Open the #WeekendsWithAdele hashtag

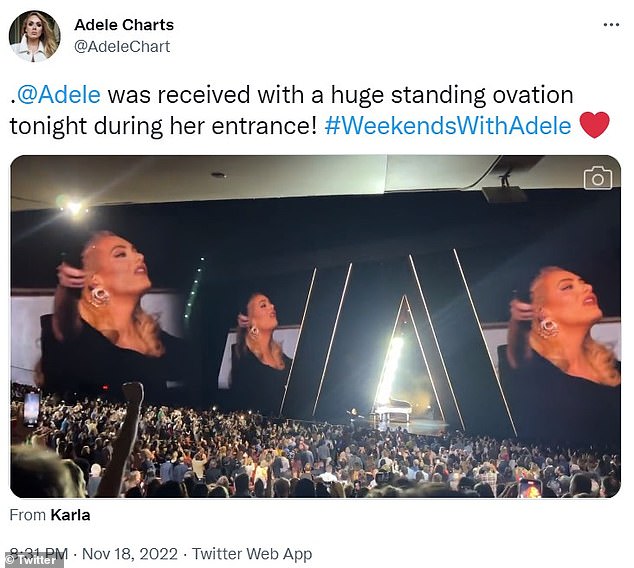click(448, 126)
